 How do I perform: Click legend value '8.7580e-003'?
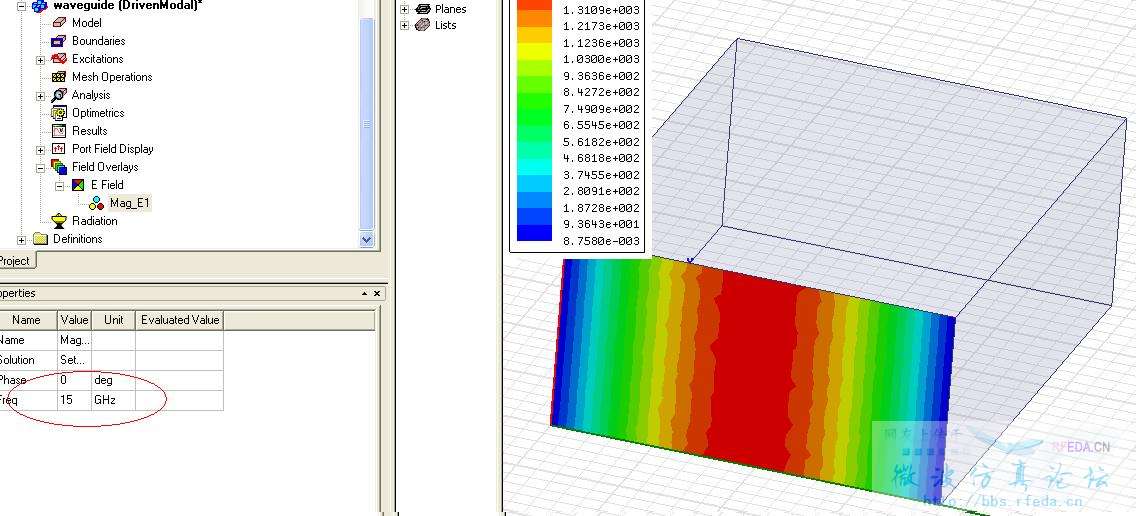pos(601,241)
